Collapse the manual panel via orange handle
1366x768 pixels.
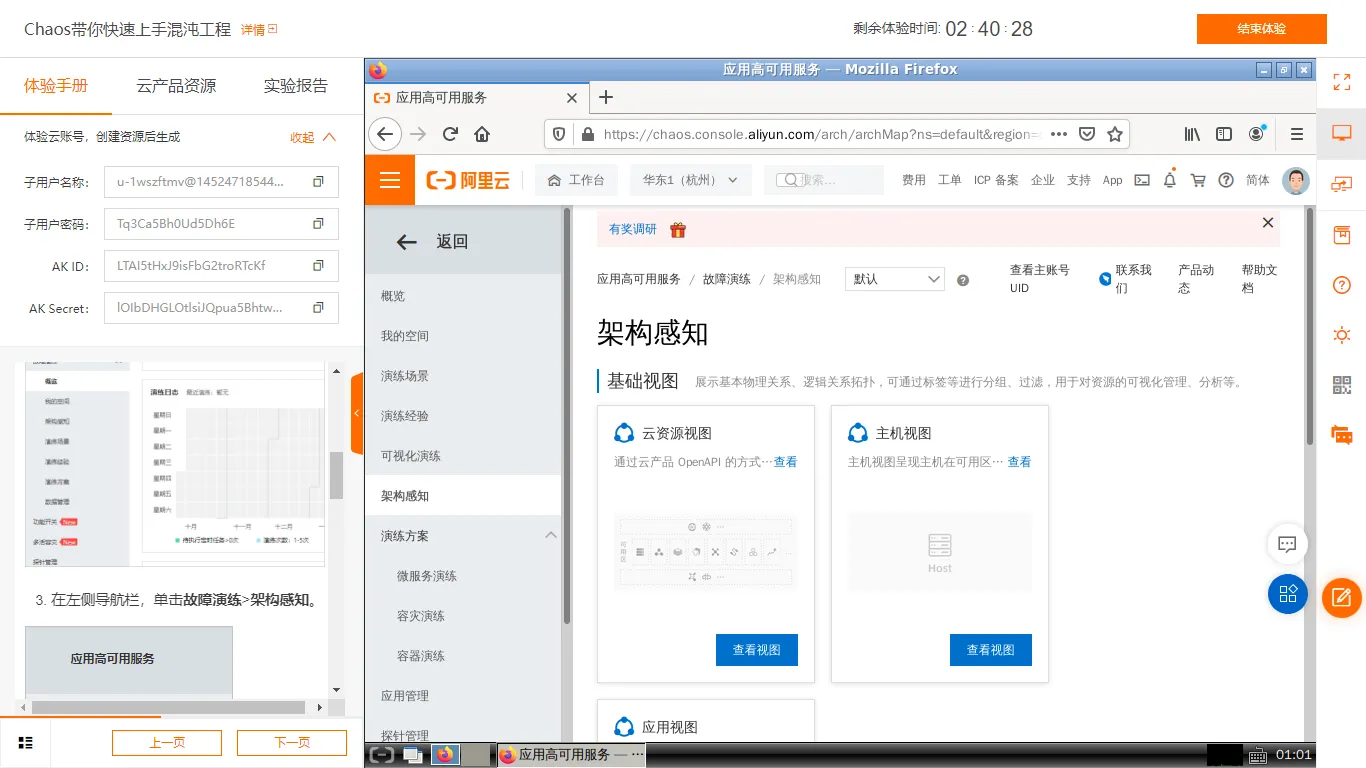[357, 413]
